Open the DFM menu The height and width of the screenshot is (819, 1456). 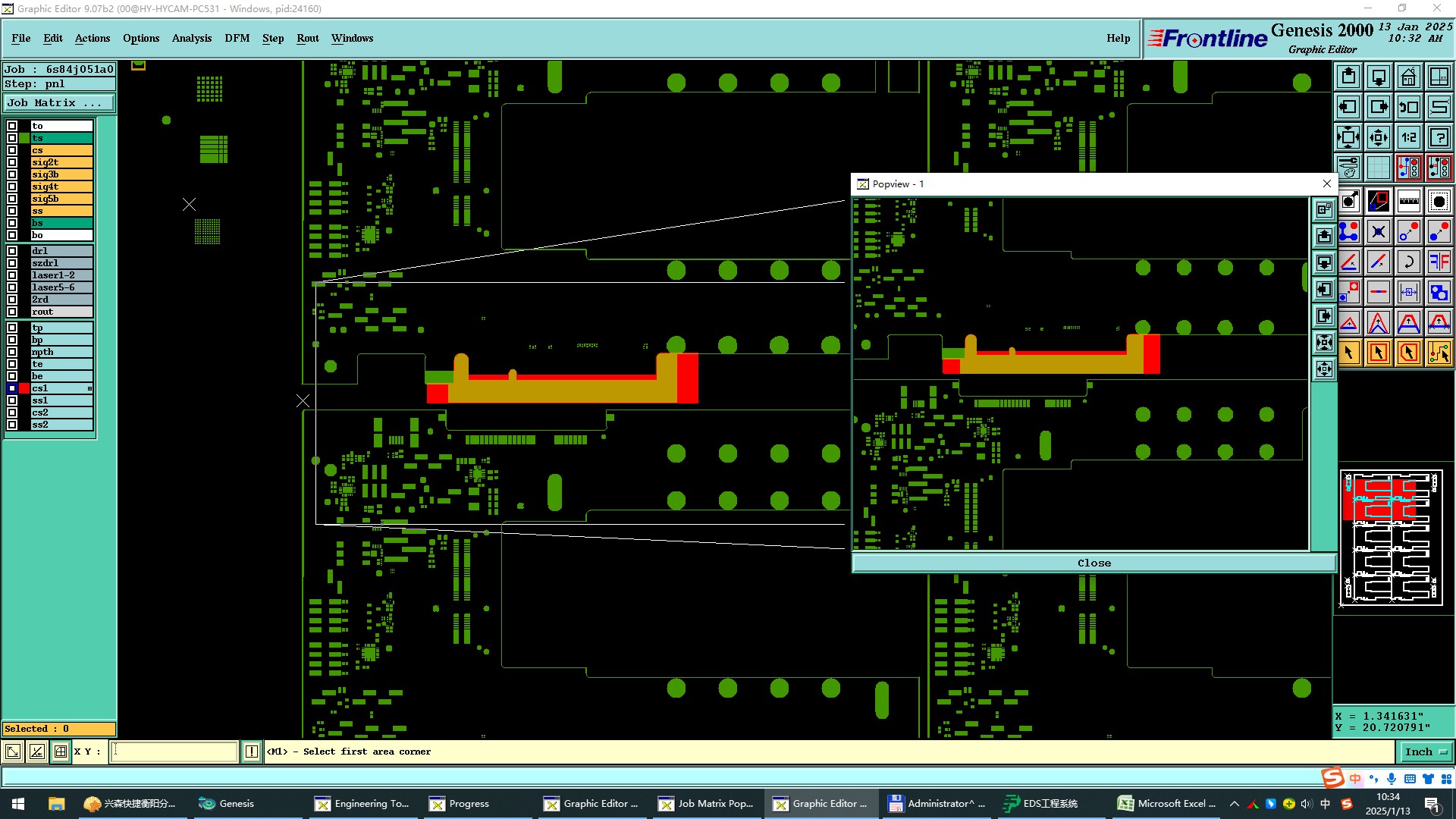237,38
